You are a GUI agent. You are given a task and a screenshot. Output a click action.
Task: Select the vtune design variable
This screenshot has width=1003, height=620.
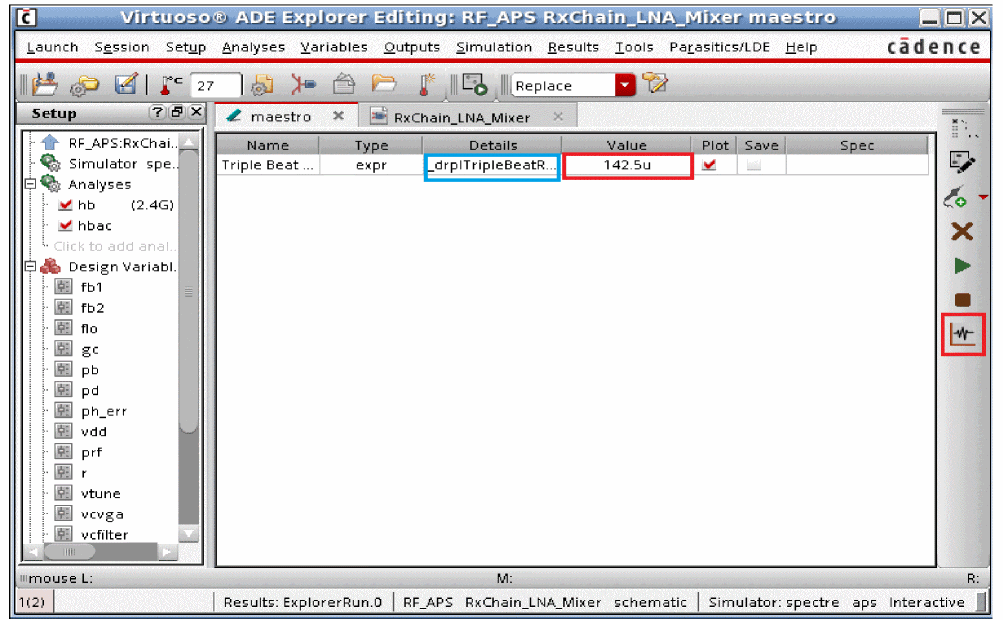100,493
